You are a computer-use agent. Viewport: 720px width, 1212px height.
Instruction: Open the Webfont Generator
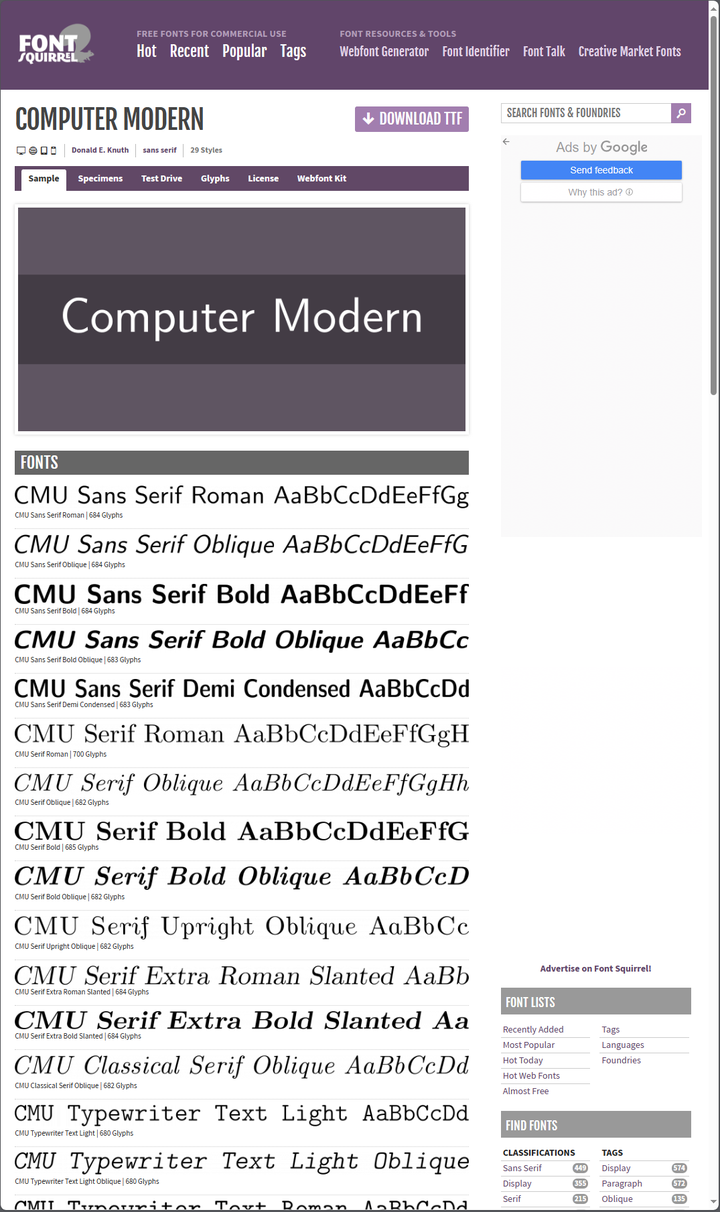384,51
